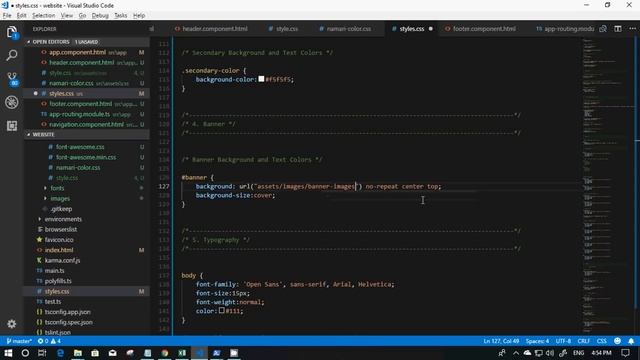Expand the fonts folder
This screenshot has height=360, width=640.
click(57, 188)
